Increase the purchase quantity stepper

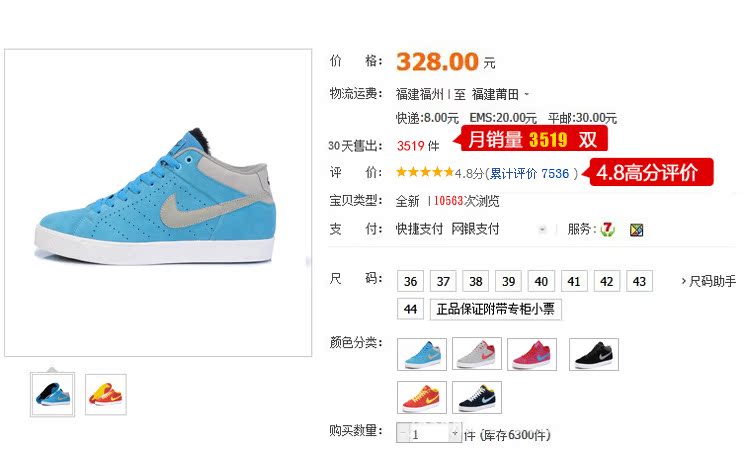(x=455, y=432)
